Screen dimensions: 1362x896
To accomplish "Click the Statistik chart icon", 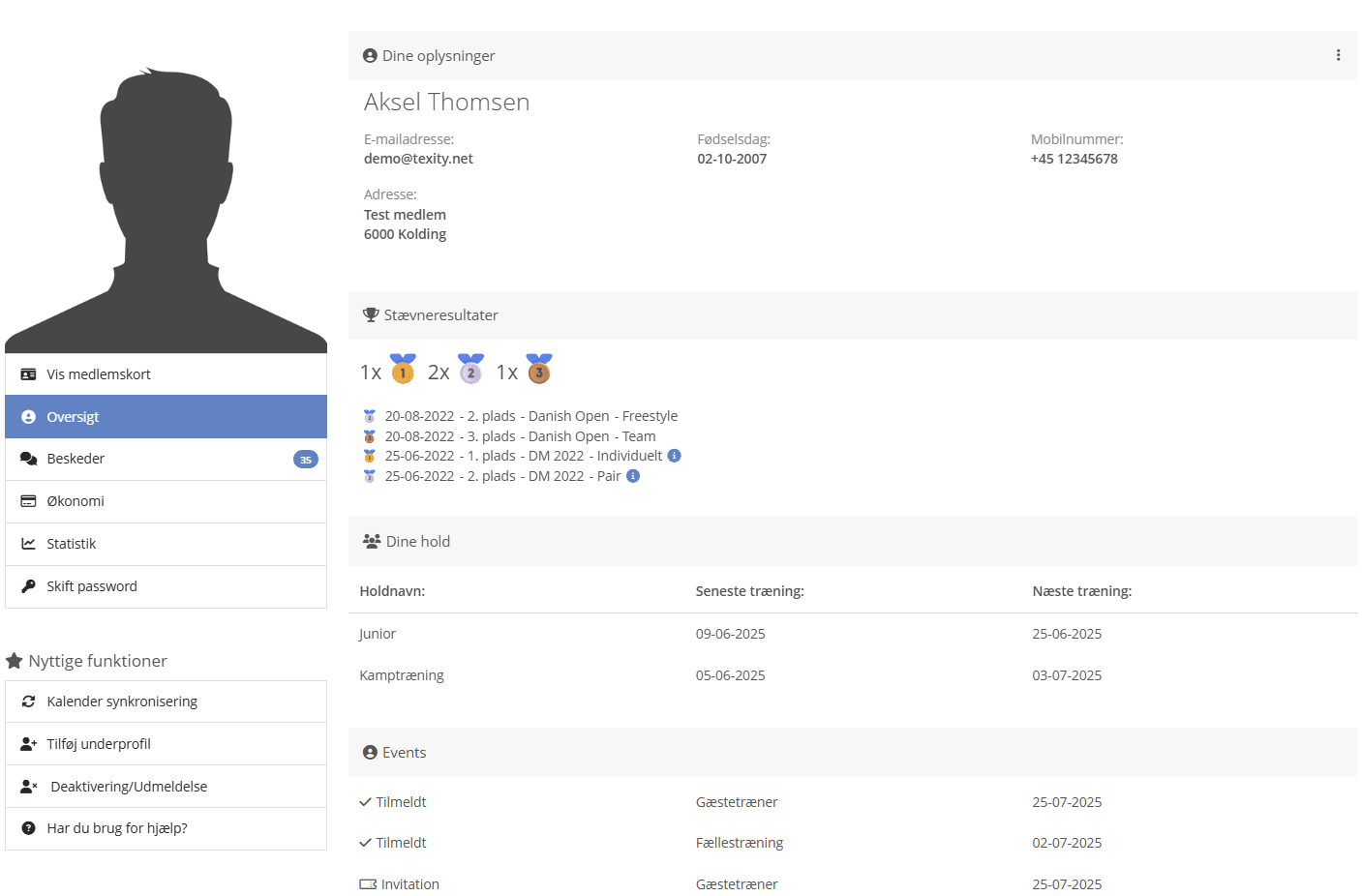I will coord(28,544).
